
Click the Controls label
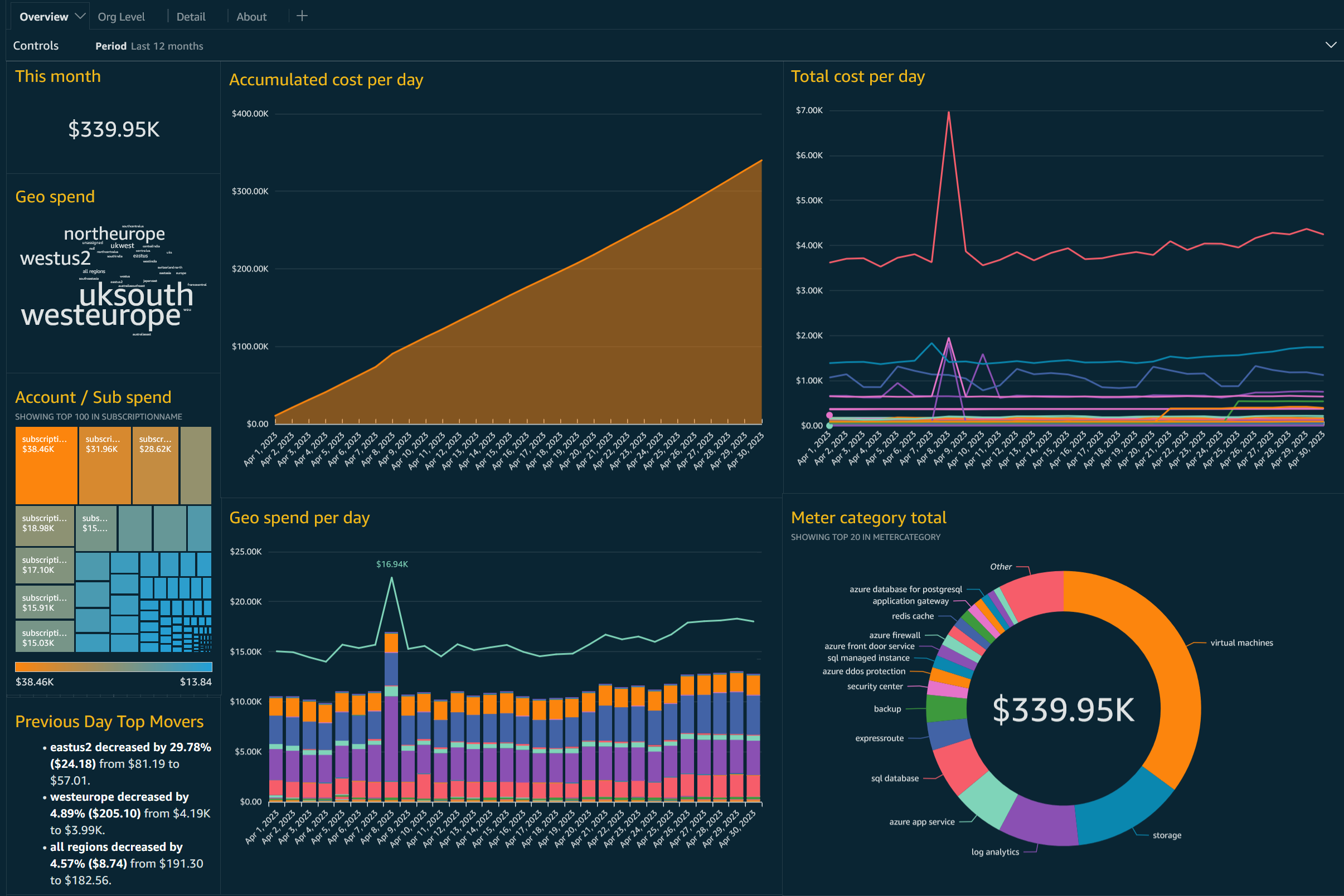pos(36,45)
